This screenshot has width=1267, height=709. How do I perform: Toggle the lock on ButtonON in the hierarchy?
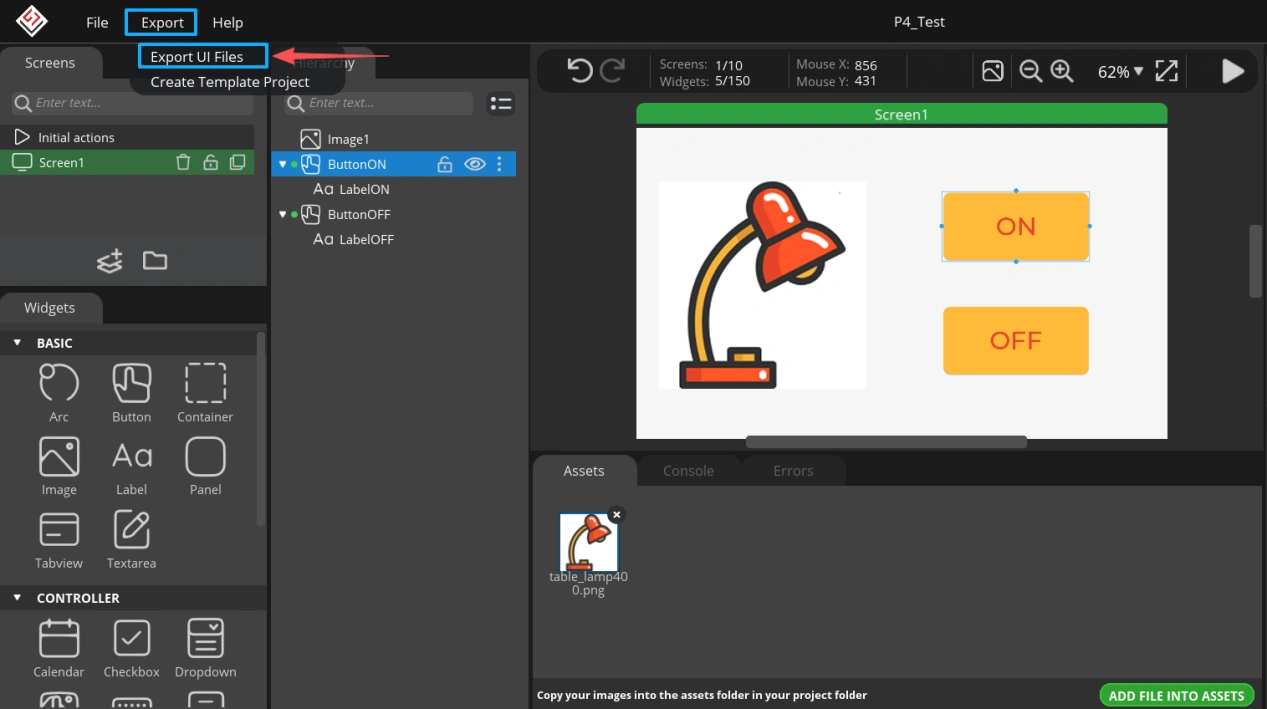[445, 164]
